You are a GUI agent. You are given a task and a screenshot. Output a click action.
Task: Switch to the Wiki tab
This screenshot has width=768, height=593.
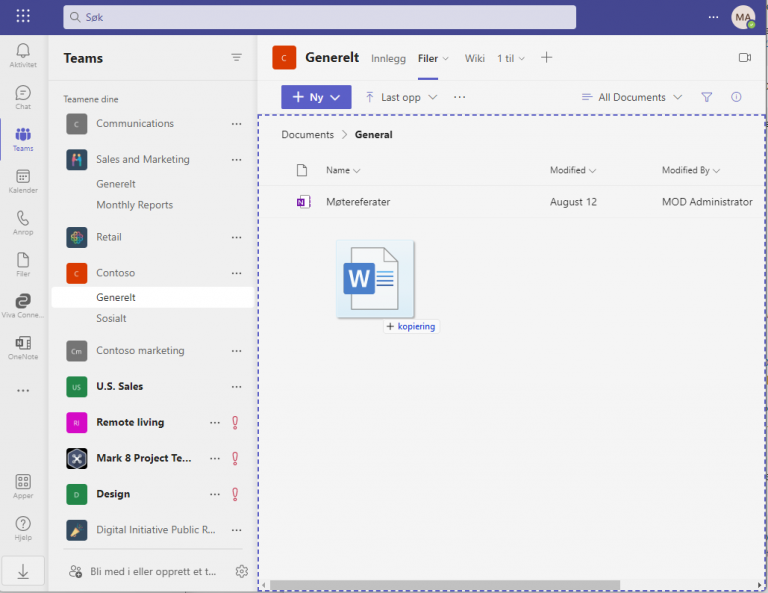point(474,59)
